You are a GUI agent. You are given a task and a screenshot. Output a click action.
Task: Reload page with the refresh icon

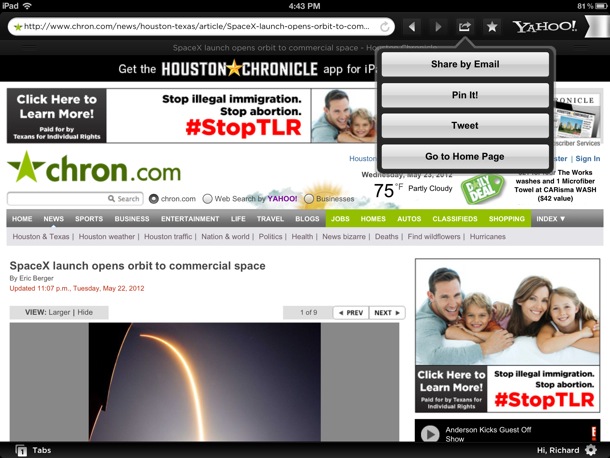(384, 26)
